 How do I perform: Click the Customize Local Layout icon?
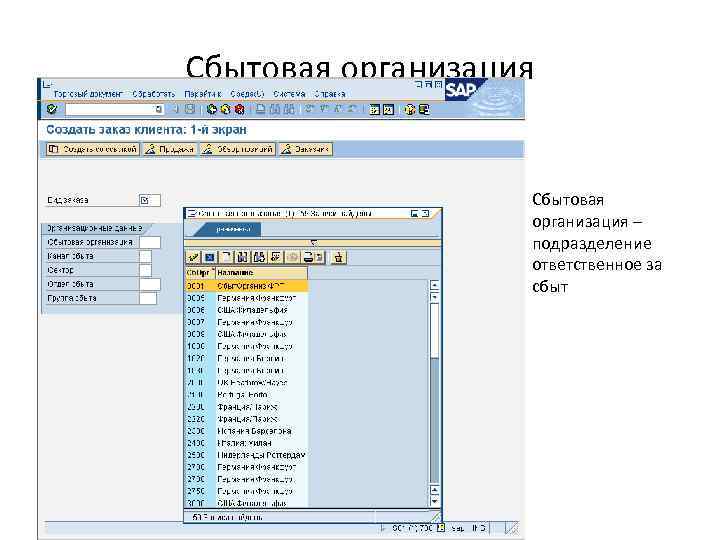[423, 109]
